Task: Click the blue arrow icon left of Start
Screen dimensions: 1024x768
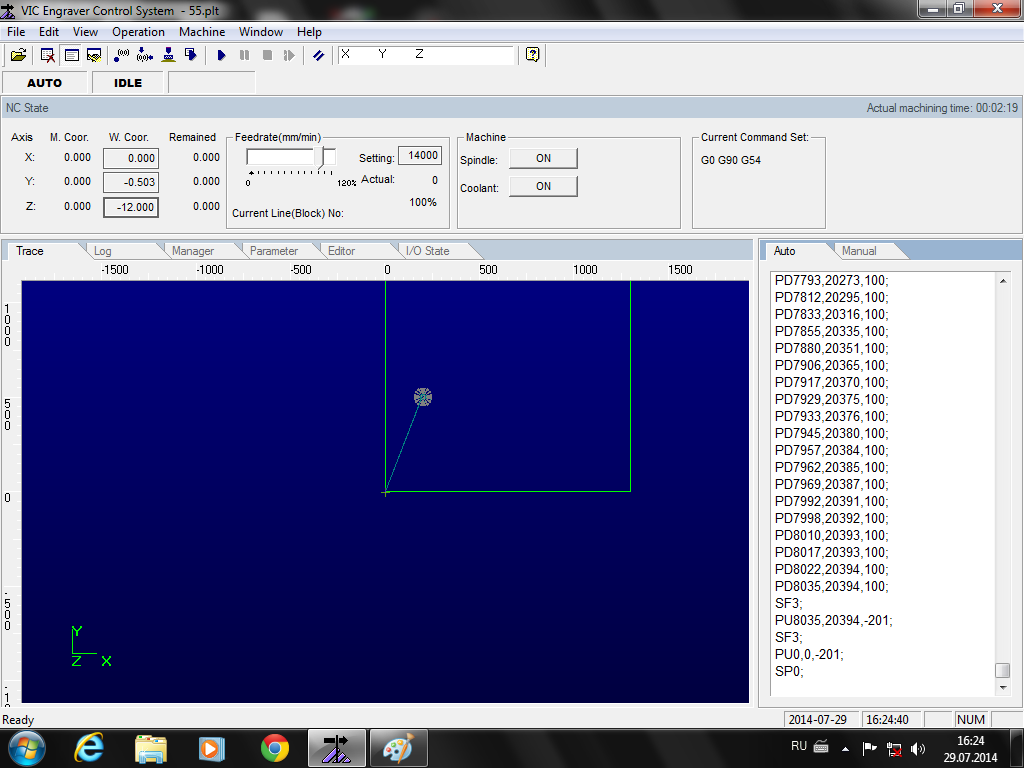Action: point(191,56)
